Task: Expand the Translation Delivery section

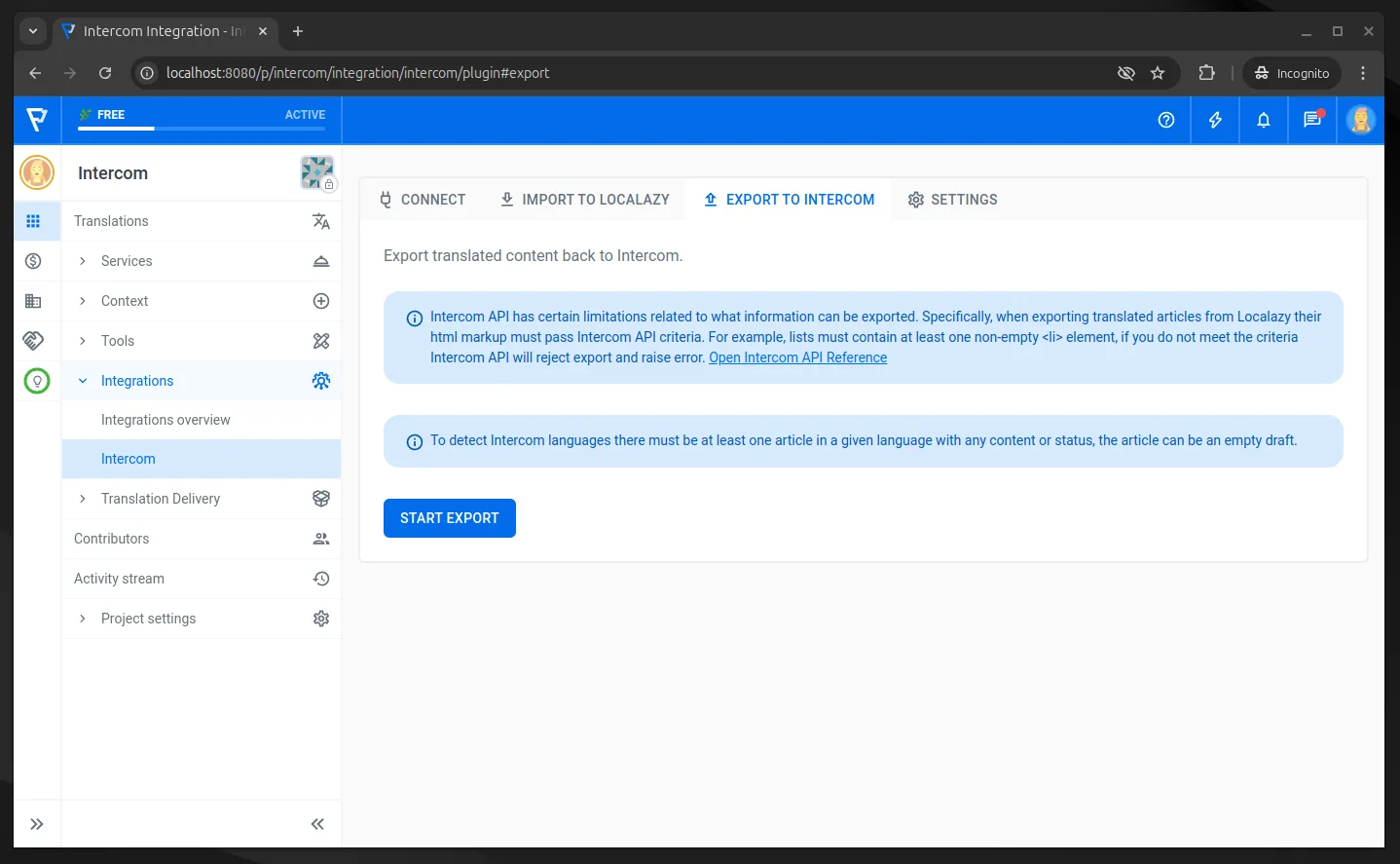Action: tap(83, 499)
